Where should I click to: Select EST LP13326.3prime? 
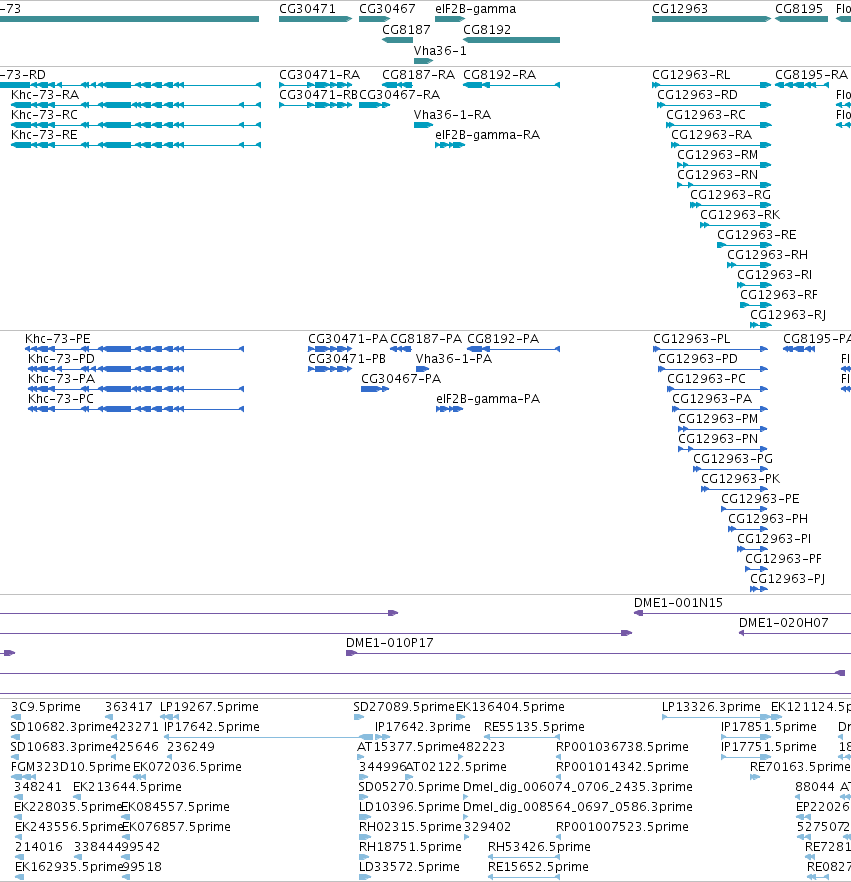point(711,707)
